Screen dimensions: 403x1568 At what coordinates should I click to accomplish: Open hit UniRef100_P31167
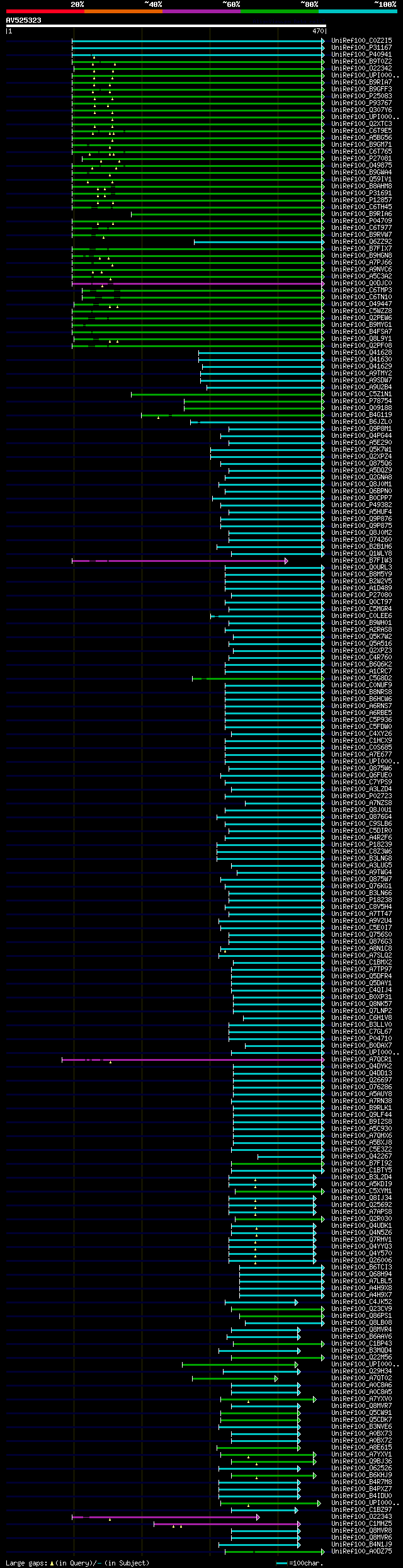361,48
